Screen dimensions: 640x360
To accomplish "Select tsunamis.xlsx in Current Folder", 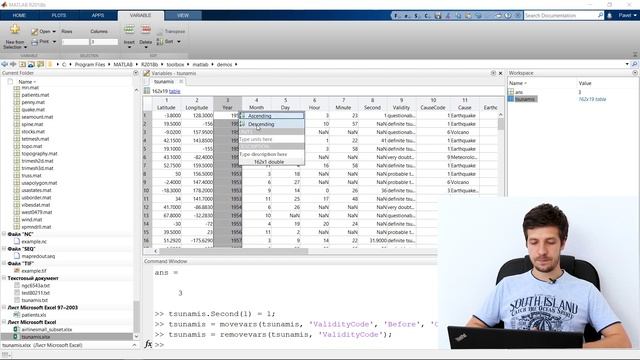I will [36, 337].
